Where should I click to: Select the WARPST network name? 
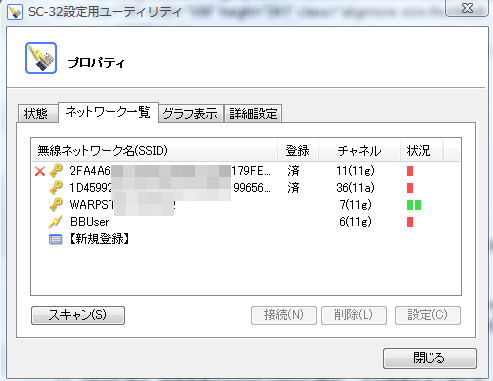123,205
